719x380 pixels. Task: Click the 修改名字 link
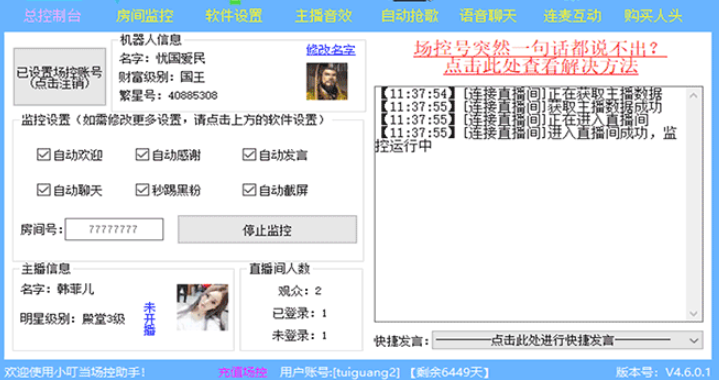(x=331, y=50)
